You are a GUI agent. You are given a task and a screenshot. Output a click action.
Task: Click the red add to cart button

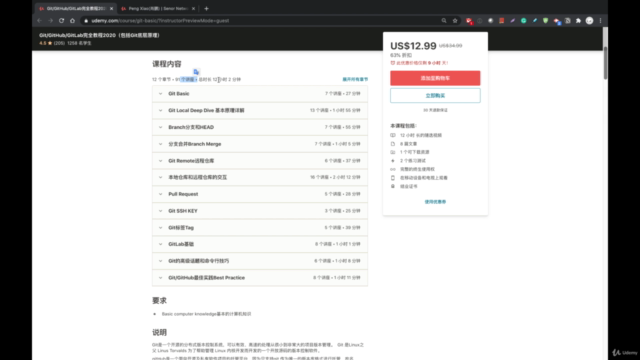point(435,78)
